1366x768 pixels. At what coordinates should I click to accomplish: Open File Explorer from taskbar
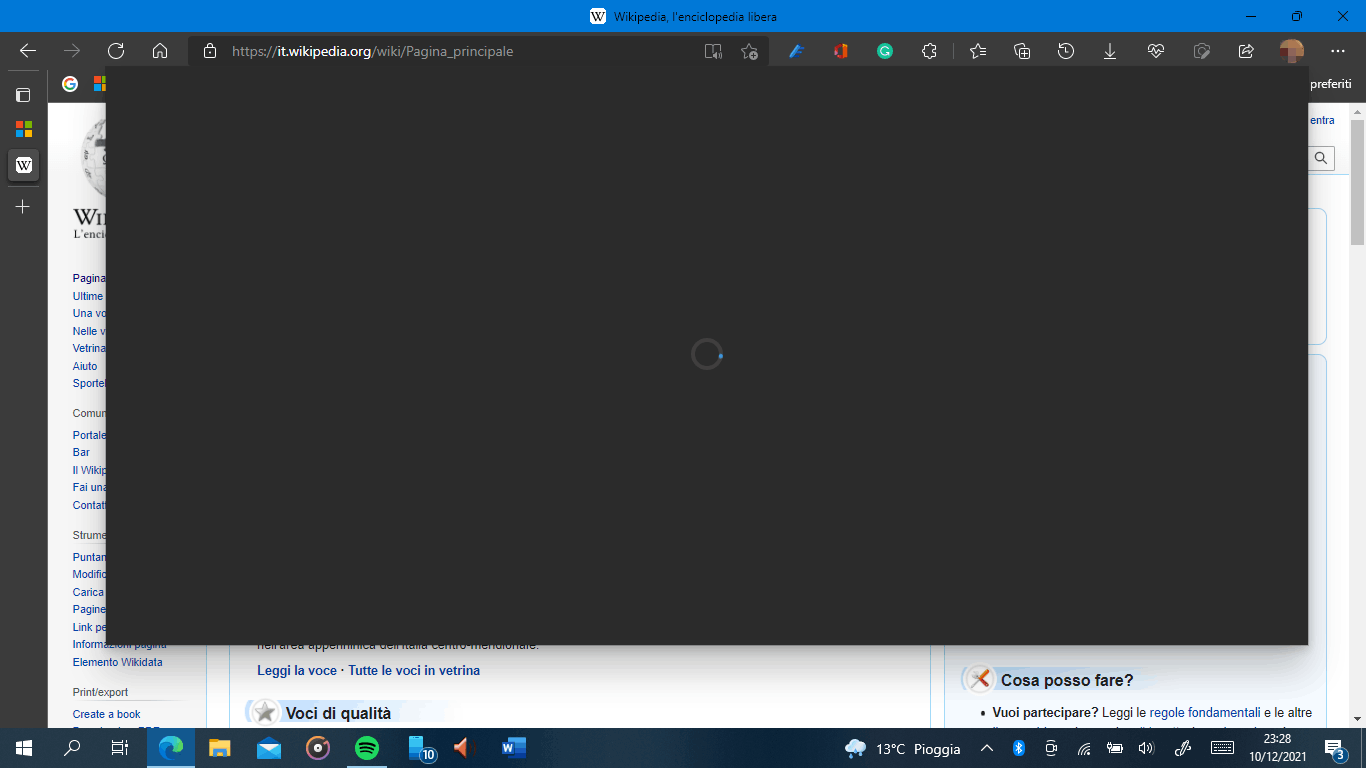click(220, 748)
